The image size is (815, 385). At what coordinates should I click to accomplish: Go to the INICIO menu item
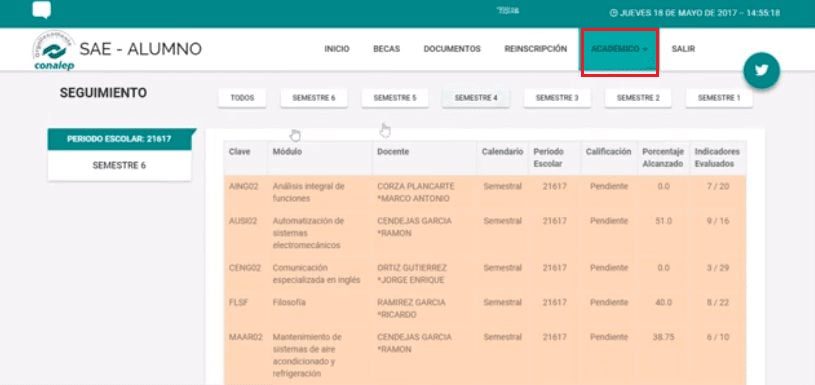click(337, 49)
